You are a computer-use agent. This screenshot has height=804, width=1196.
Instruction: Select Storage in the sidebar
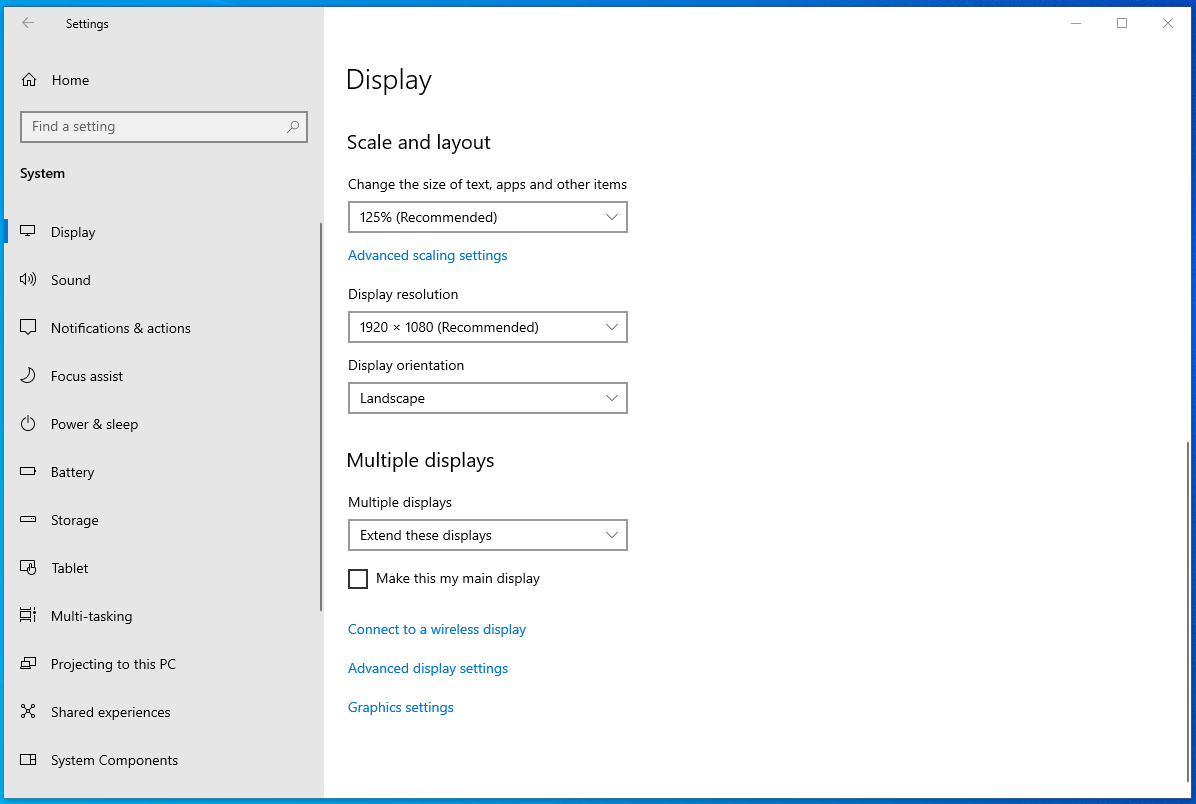pyautogui.click(x=75, y=520)
